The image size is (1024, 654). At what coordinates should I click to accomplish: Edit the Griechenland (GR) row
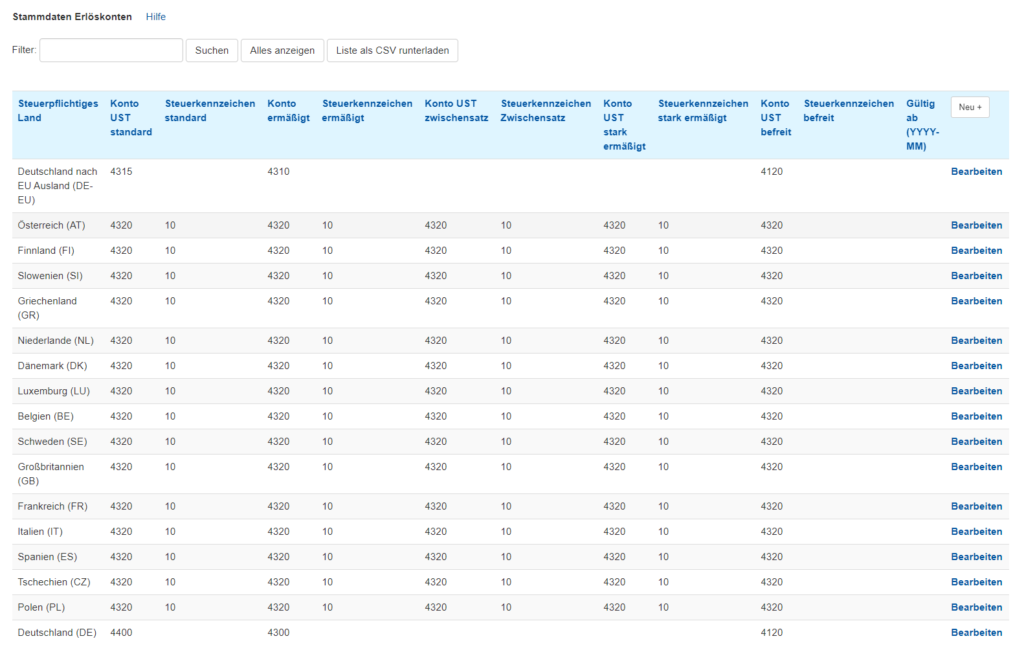(x=976, y=301)
